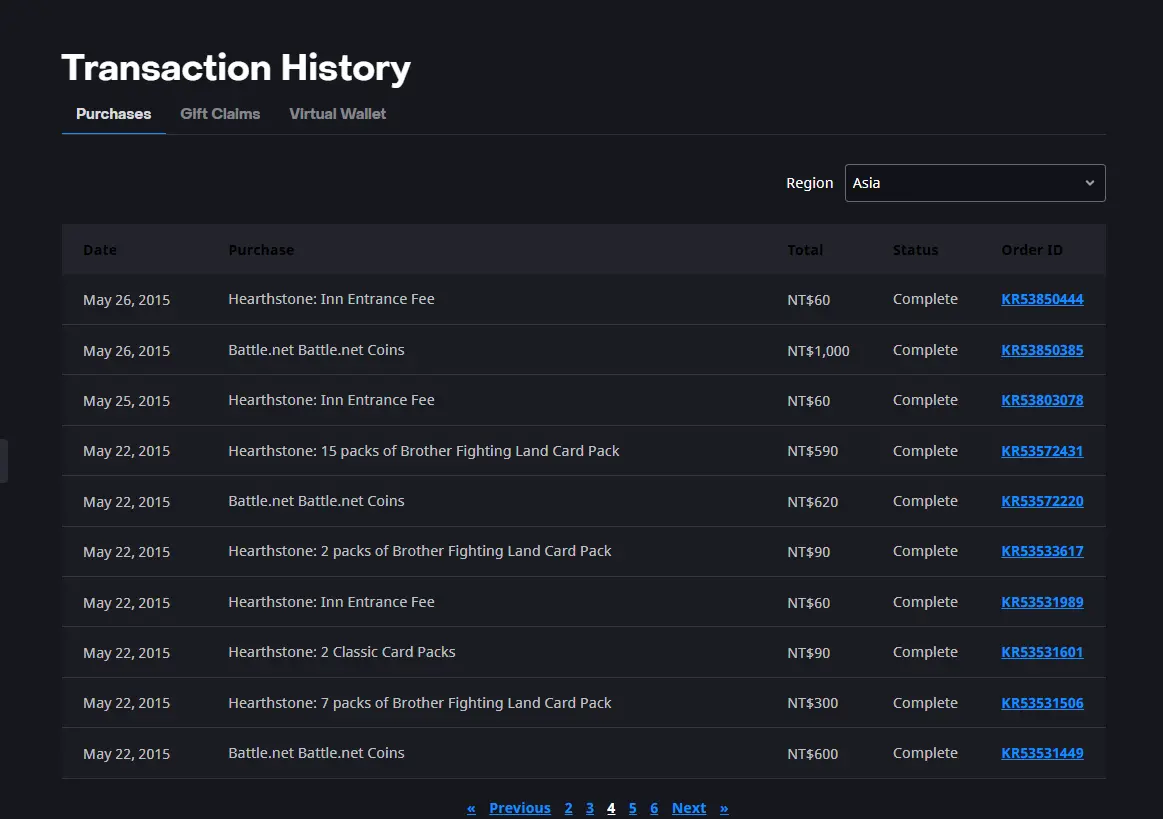Open order KR53533617
1163x819 pixels.
pyautogui.click(x=1042, y=551)
